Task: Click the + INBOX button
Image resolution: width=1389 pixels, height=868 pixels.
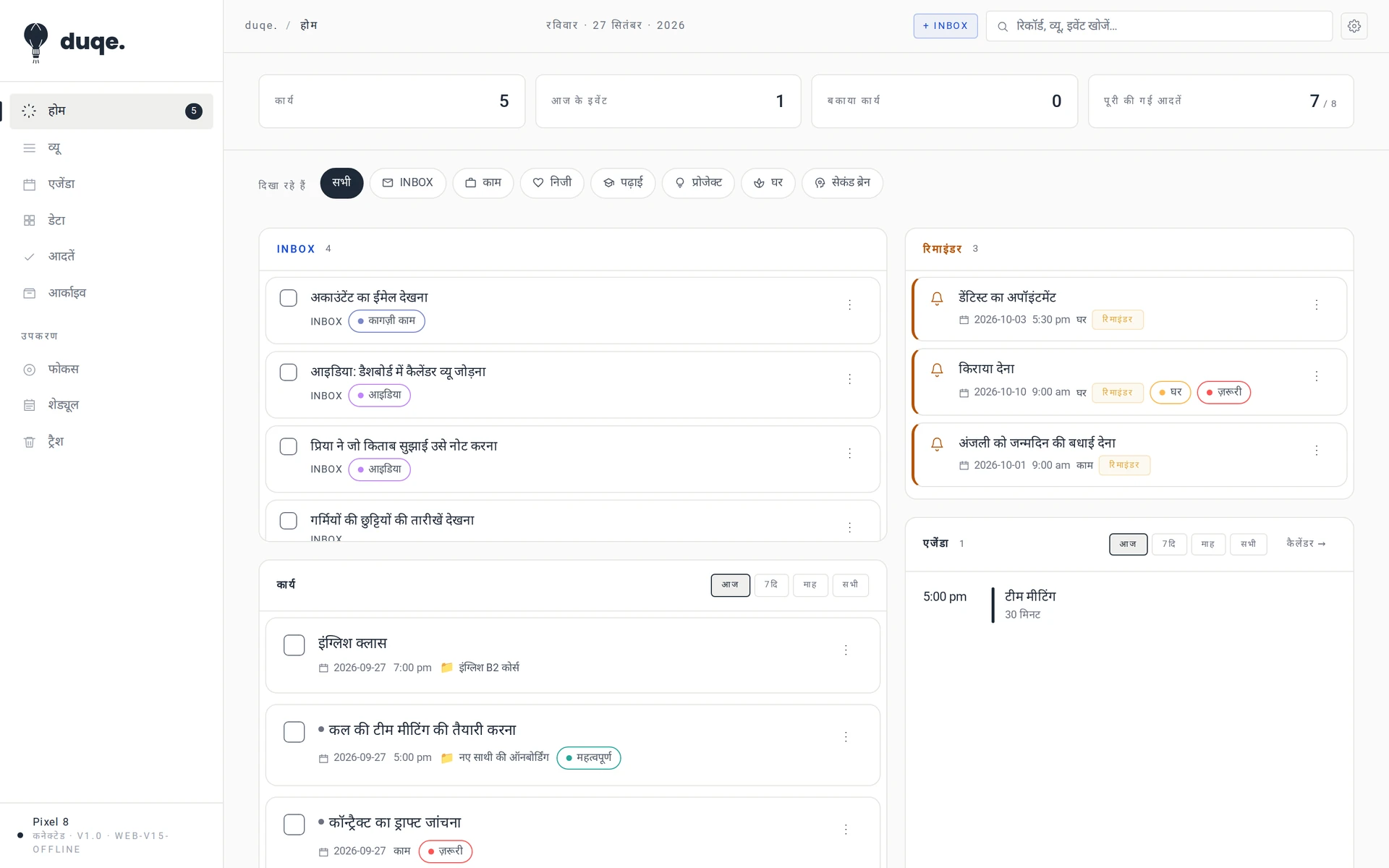Action: point(945,26)
